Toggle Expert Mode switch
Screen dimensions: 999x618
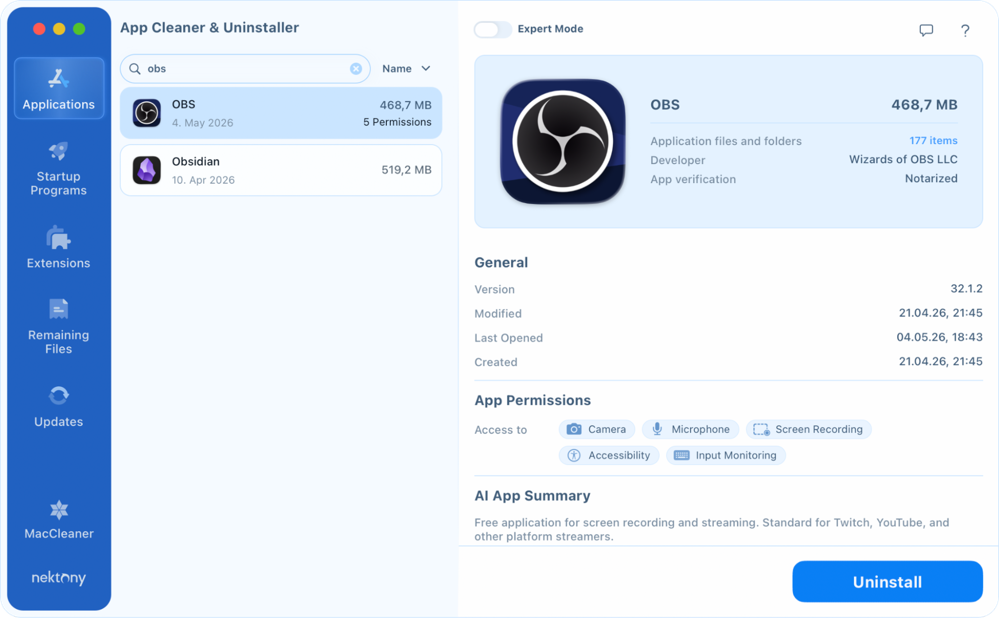click(492, 29)
